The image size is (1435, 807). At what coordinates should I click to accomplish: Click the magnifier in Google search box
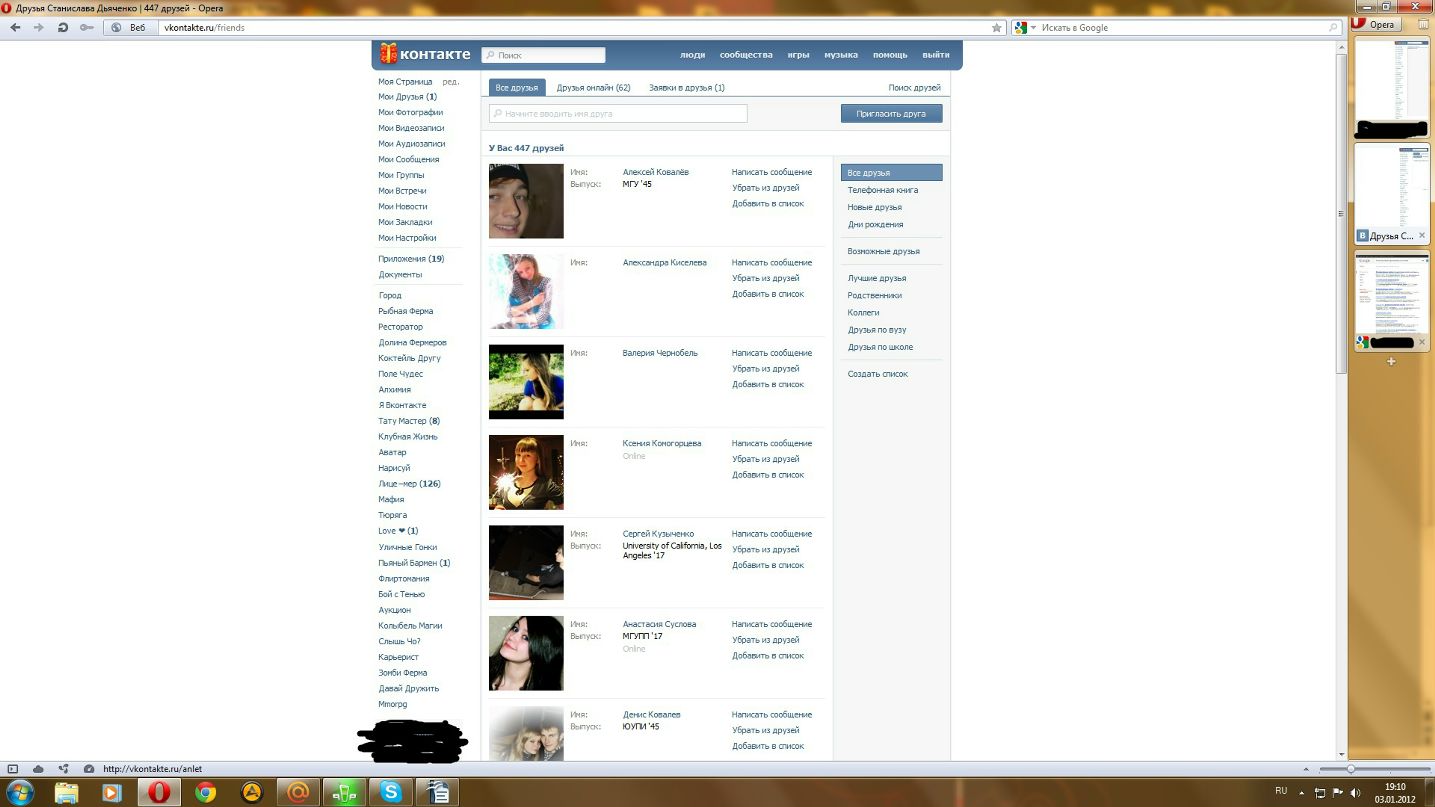1333,28
